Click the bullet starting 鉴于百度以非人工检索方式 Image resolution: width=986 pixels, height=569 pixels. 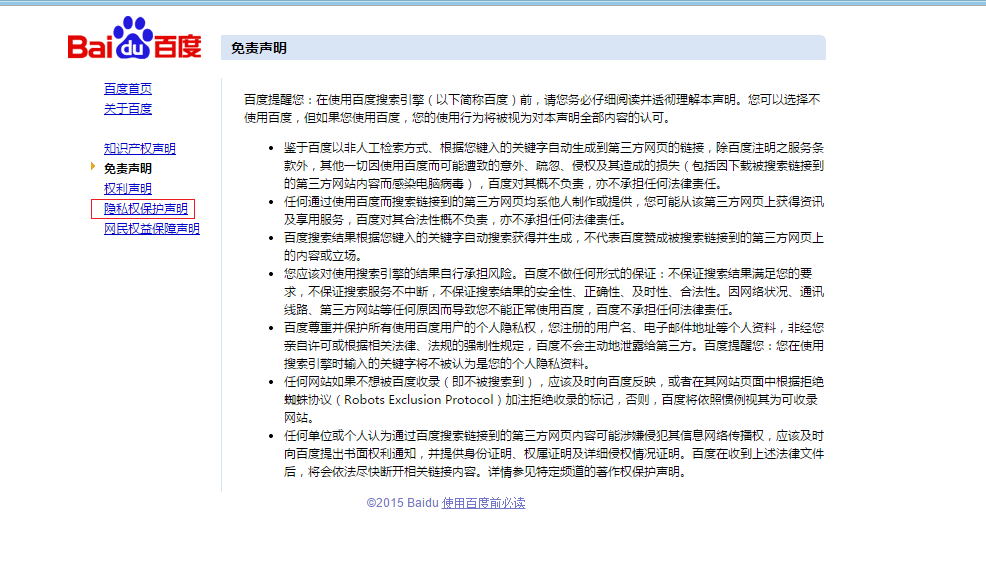pyautogui.click(x=553, y=166)
